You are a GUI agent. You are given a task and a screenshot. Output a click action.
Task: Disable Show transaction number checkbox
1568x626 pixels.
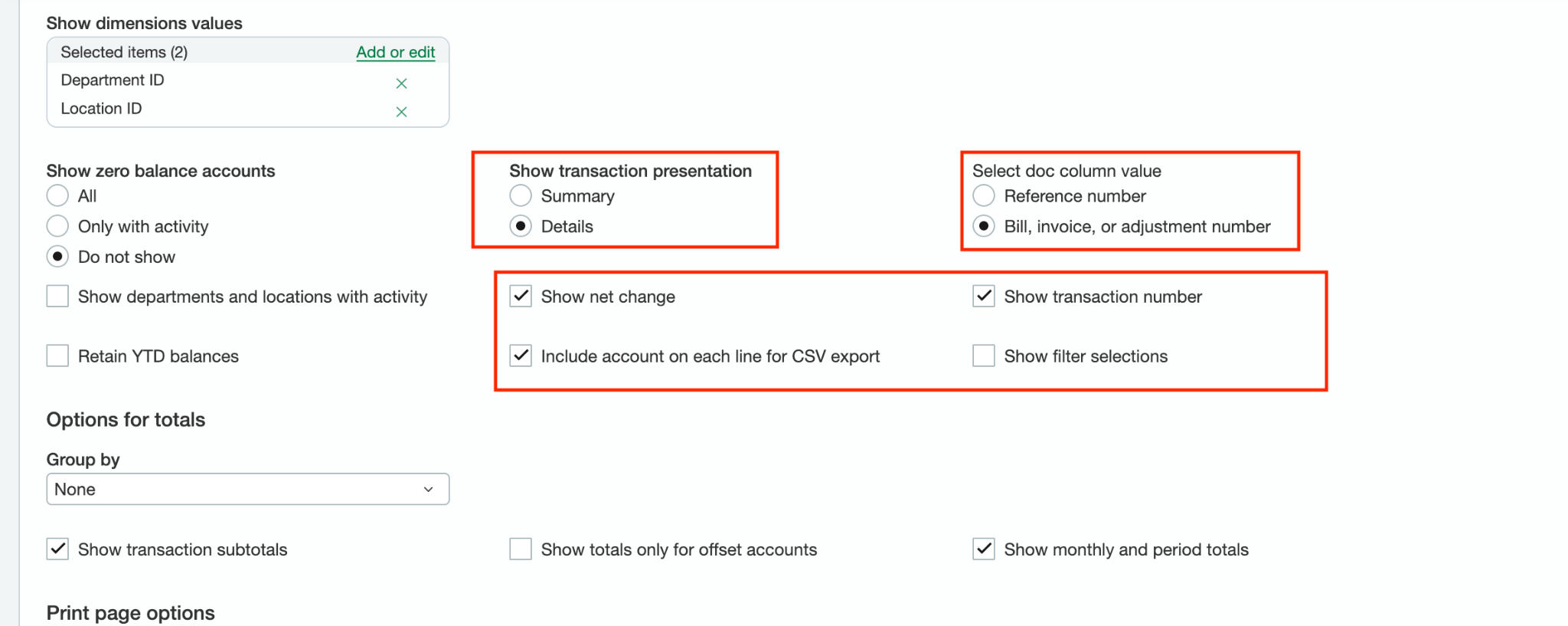click(984, 297)
